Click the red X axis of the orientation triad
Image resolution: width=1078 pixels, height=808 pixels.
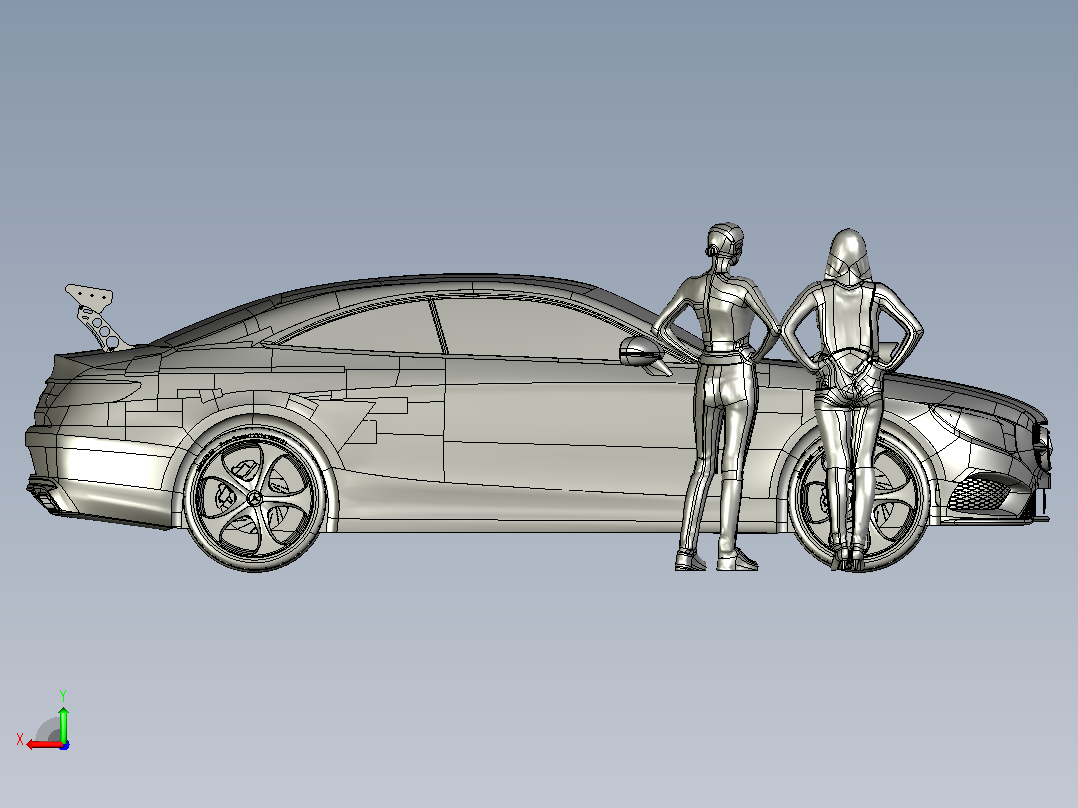(45, 745)
